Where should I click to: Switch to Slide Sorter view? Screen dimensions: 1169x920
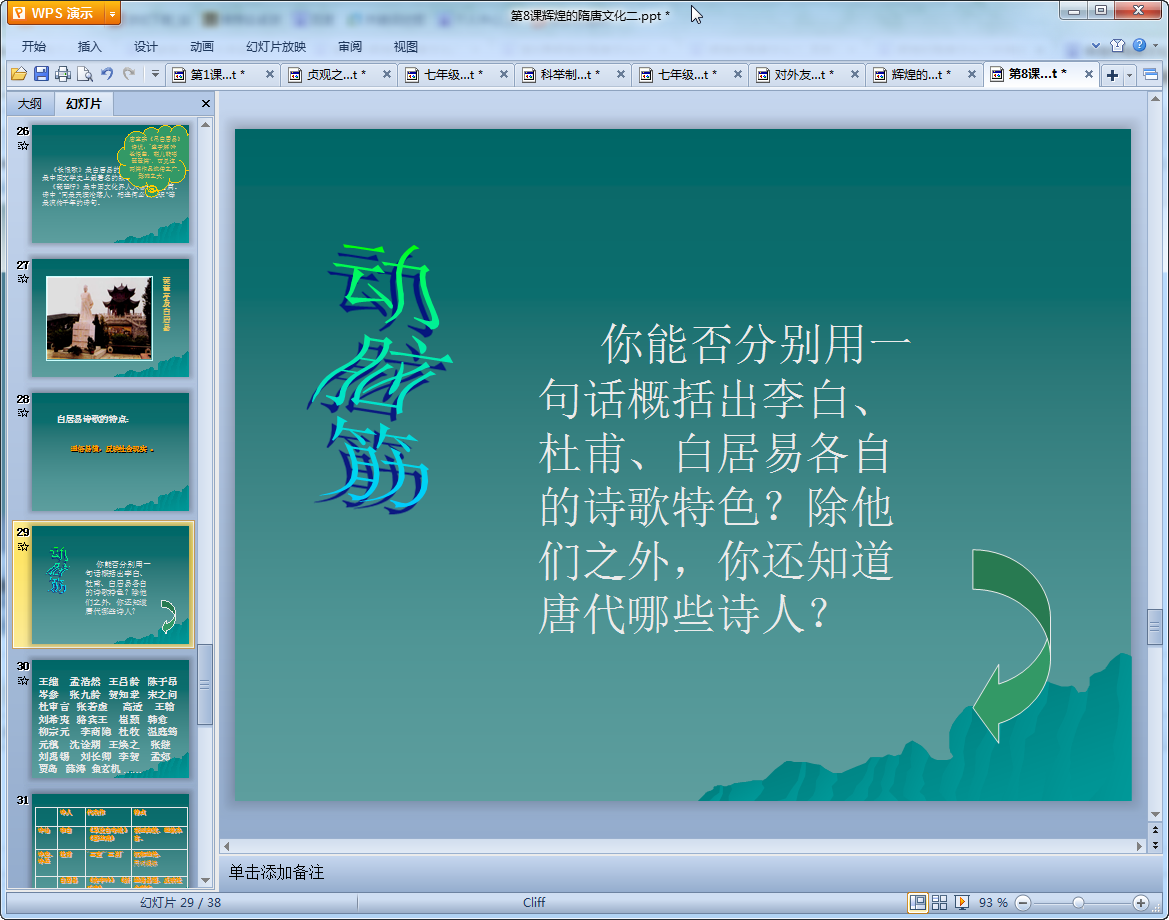pos(939,902)
